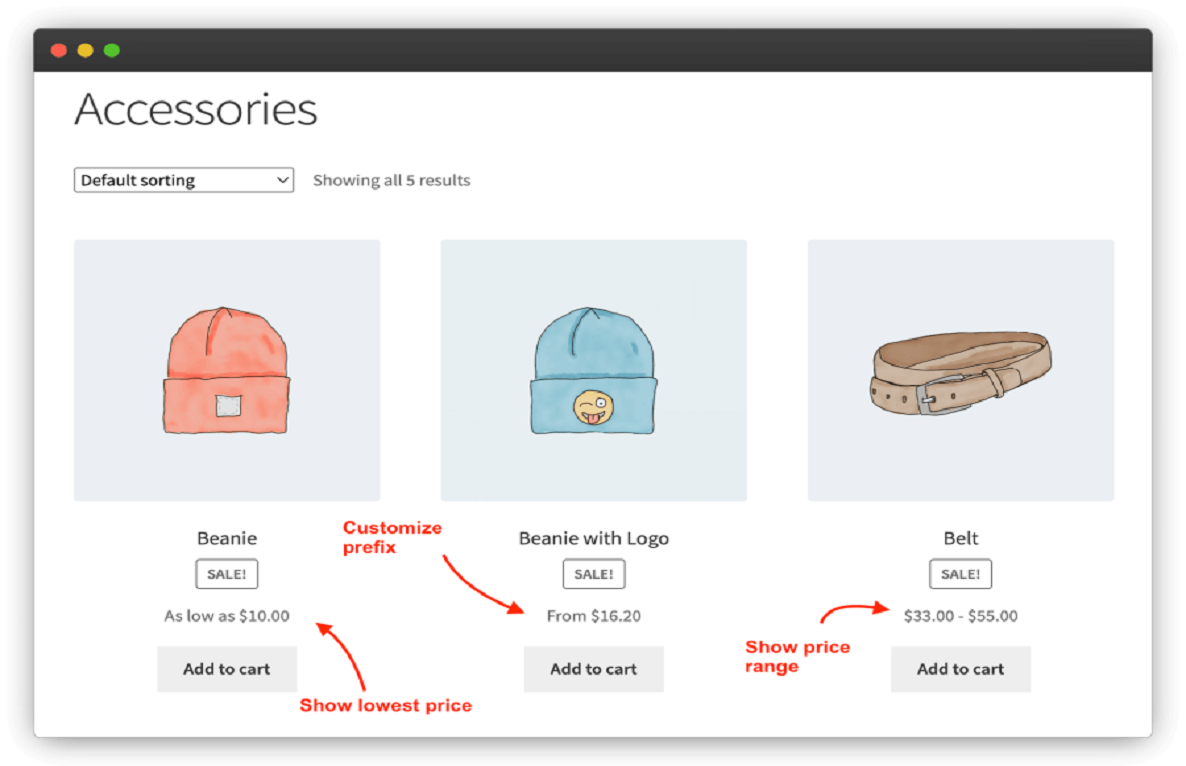Click the SALE badge on the Belt
This screenshot has width=1186, height=766.
pos(960,574)
